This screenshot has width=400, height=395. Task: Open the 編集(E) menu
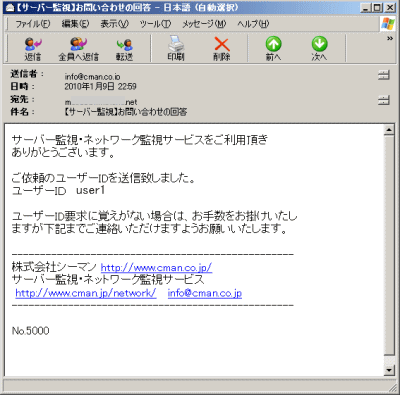tap(75, 24)
